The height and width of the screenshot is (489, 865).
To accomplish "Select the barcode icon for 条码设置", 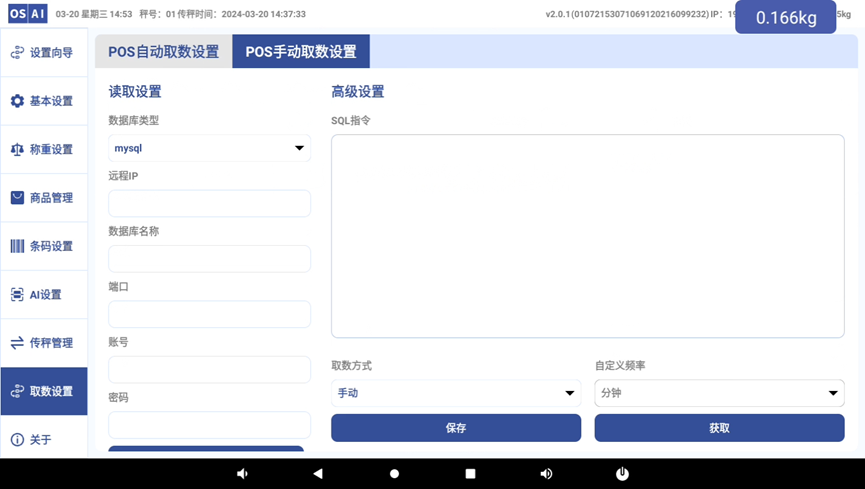I will 17,246.
